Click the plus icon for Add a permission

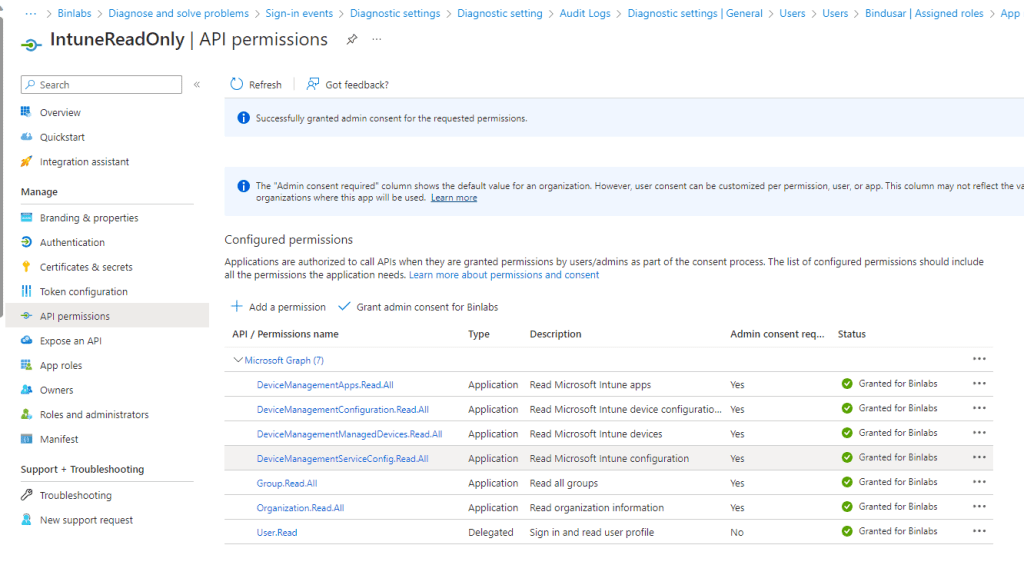pos(237,307)
